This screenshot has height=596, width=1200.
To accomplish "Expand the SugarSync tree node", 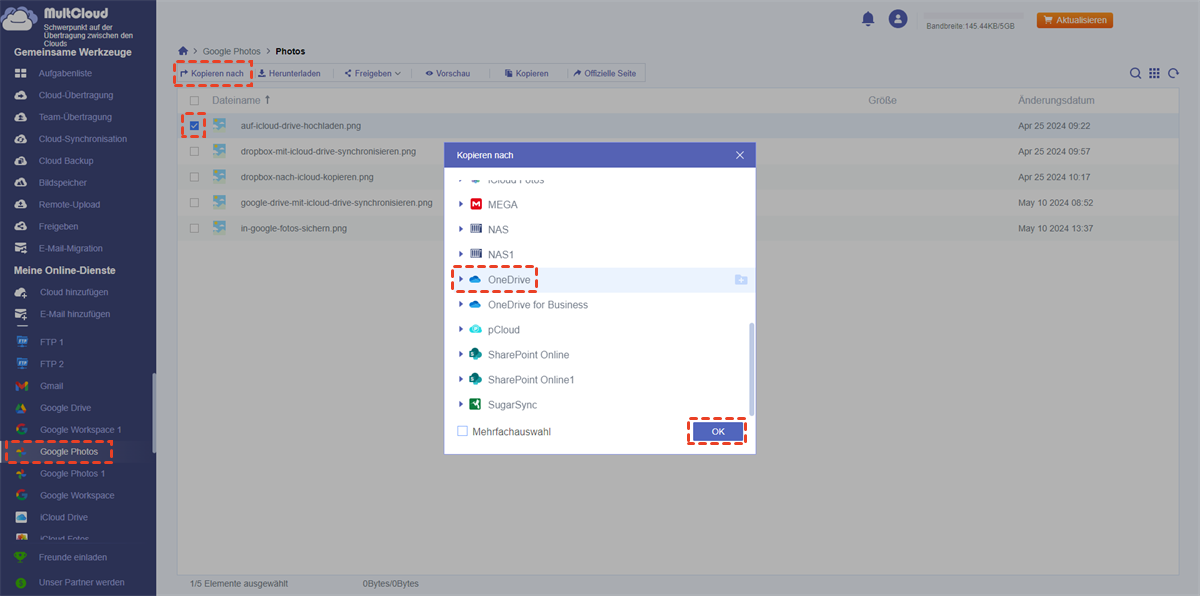I will tap(461, 405).
